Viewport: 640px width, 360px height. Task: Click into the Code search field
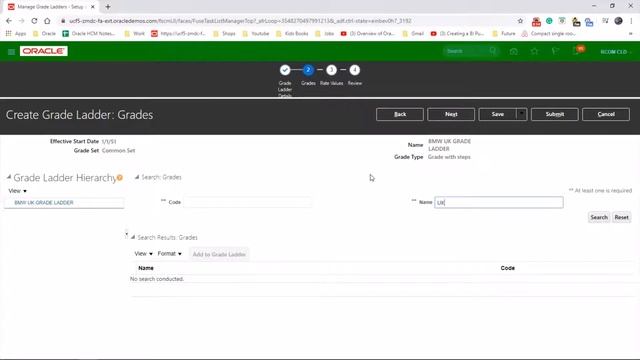tap(247, 202)
